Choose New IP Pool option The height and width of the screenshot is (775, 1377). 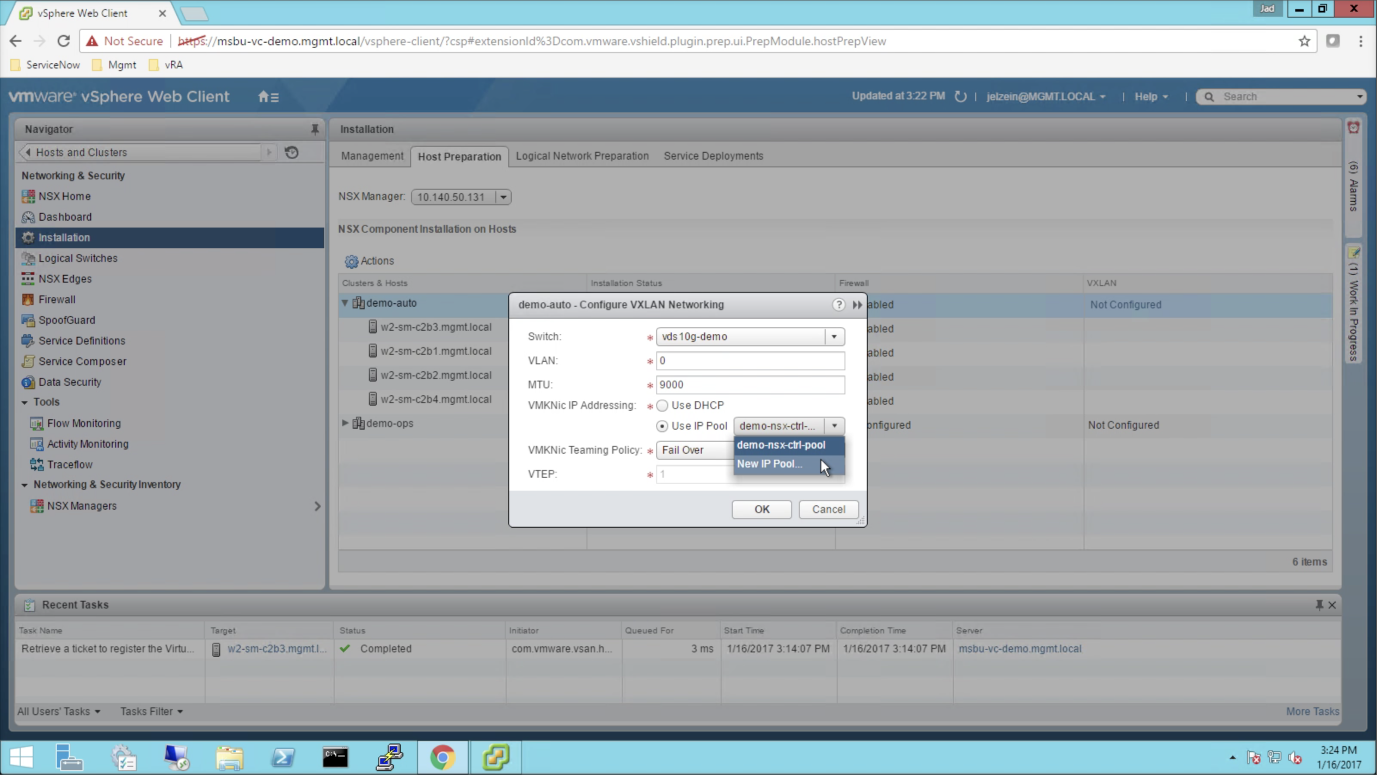tap(789, 464)
